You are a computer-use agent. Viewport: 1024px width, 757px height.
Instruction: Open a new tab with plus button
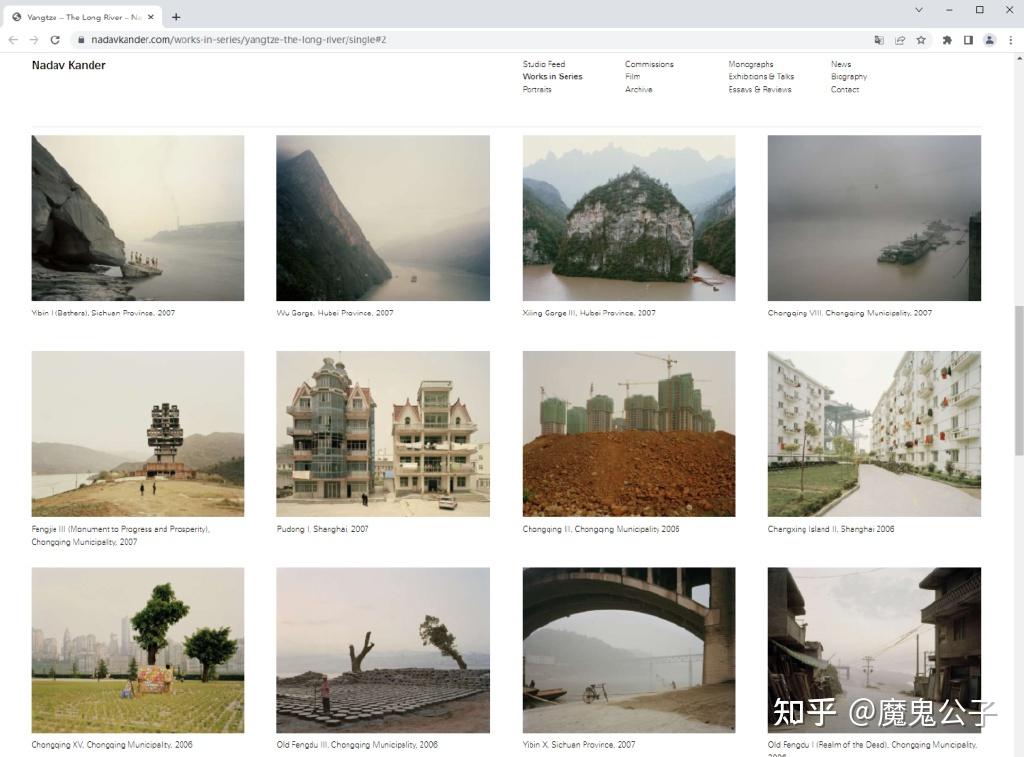point(176,17)
